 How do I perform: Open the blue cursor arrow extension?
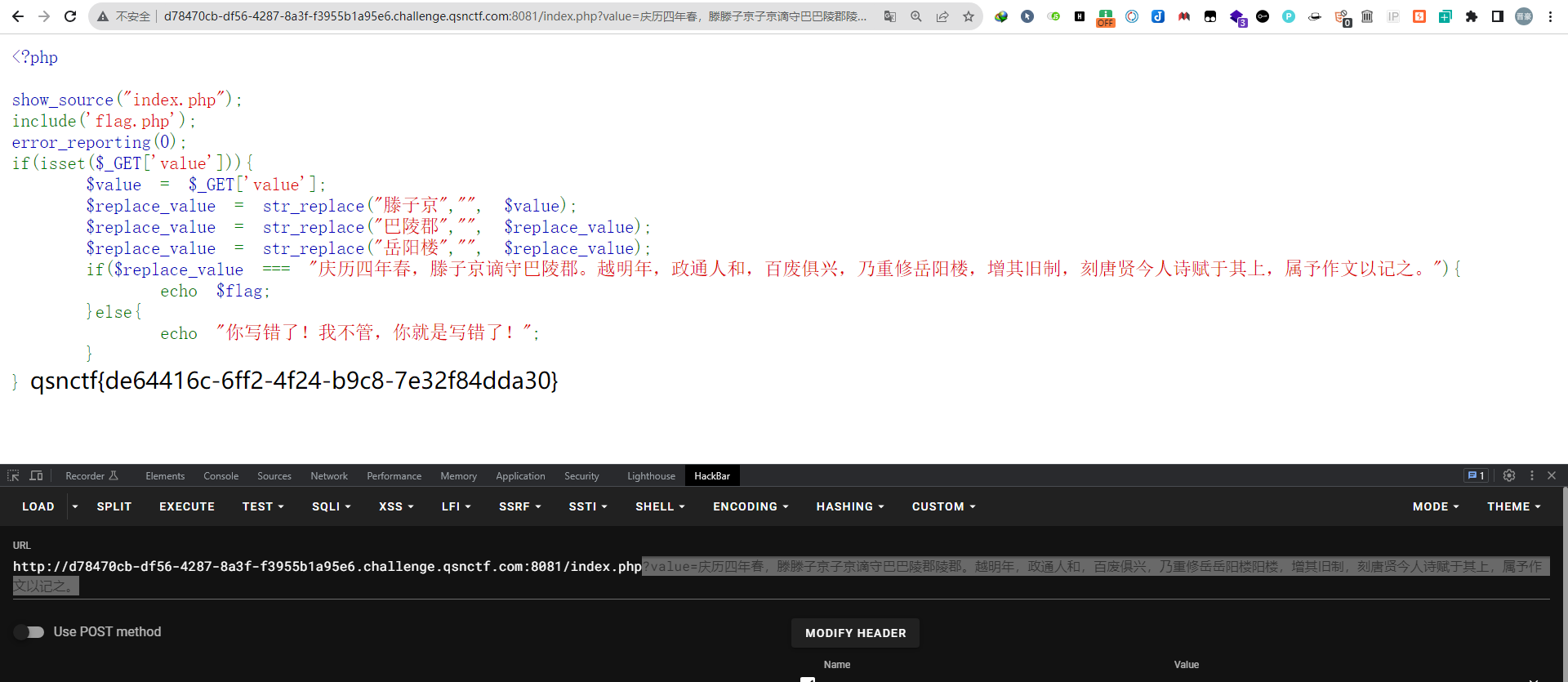tap(1027, 16)
